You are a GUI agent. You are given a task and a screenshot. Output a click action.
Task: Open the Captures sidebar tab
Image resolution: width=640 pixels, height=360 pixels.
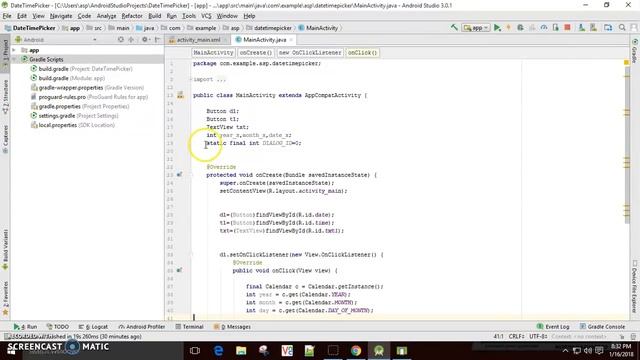(x=5, y=139)
